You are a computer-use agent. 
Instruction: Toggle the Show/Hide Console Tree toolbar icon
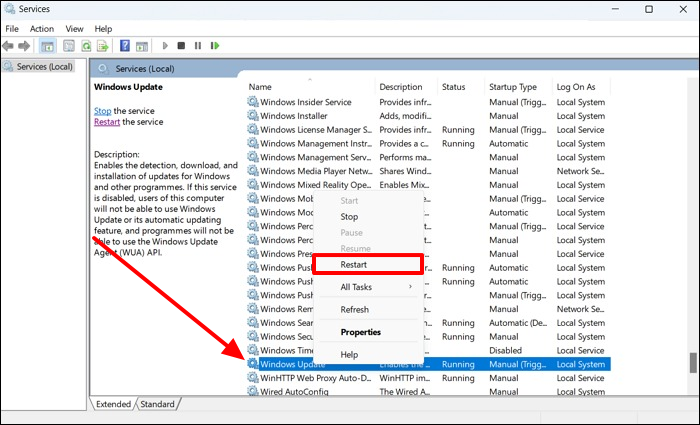click(47, 46)
